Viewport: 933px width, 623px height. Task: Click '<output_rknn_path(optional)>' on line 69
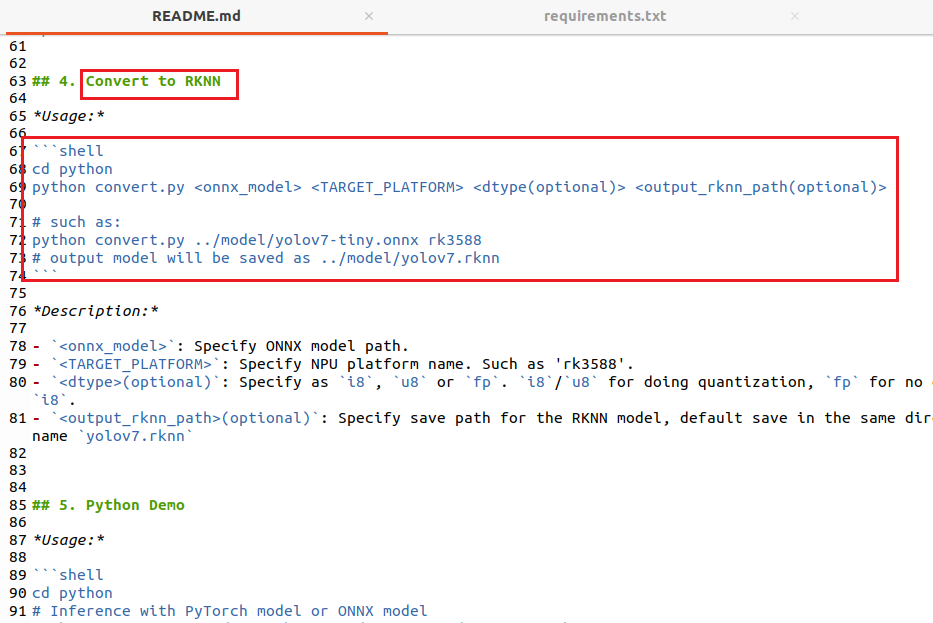761,187
